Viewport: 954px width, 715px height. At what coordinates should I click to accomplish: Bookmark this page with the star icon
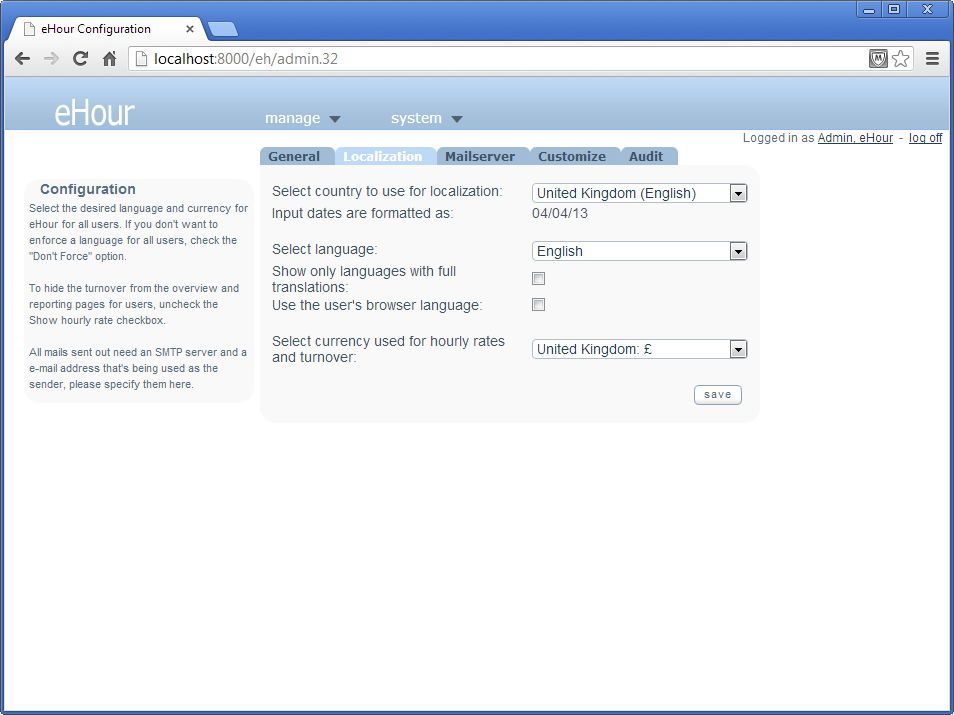pyautogui.click(x=900, y=58)
